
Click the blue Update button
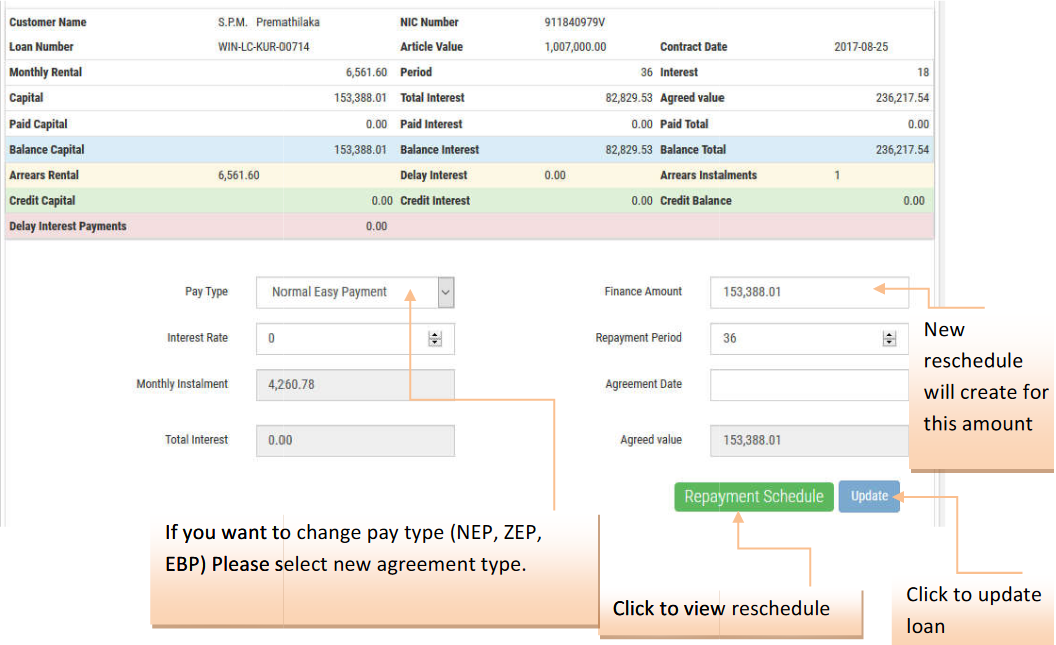tap(869, 497)
